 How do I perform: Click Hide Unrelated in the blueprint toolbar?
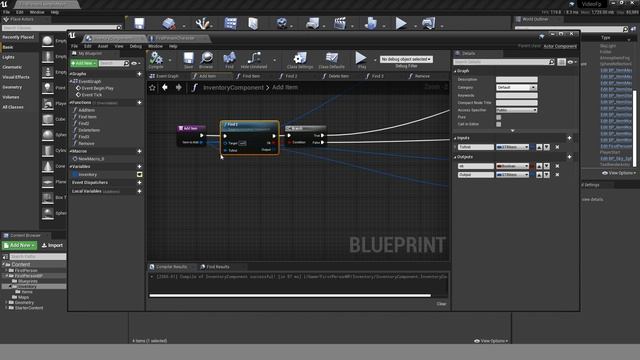[x=254, y=60]
